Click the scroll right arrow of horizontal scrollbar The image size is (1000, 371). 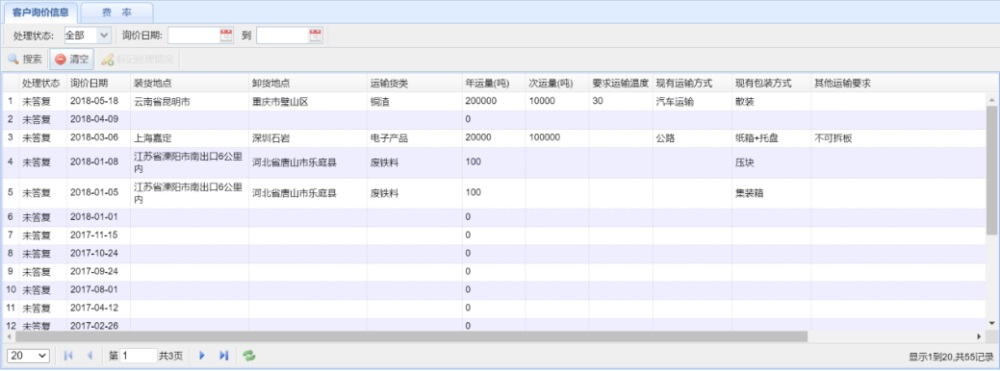(980, 336)
